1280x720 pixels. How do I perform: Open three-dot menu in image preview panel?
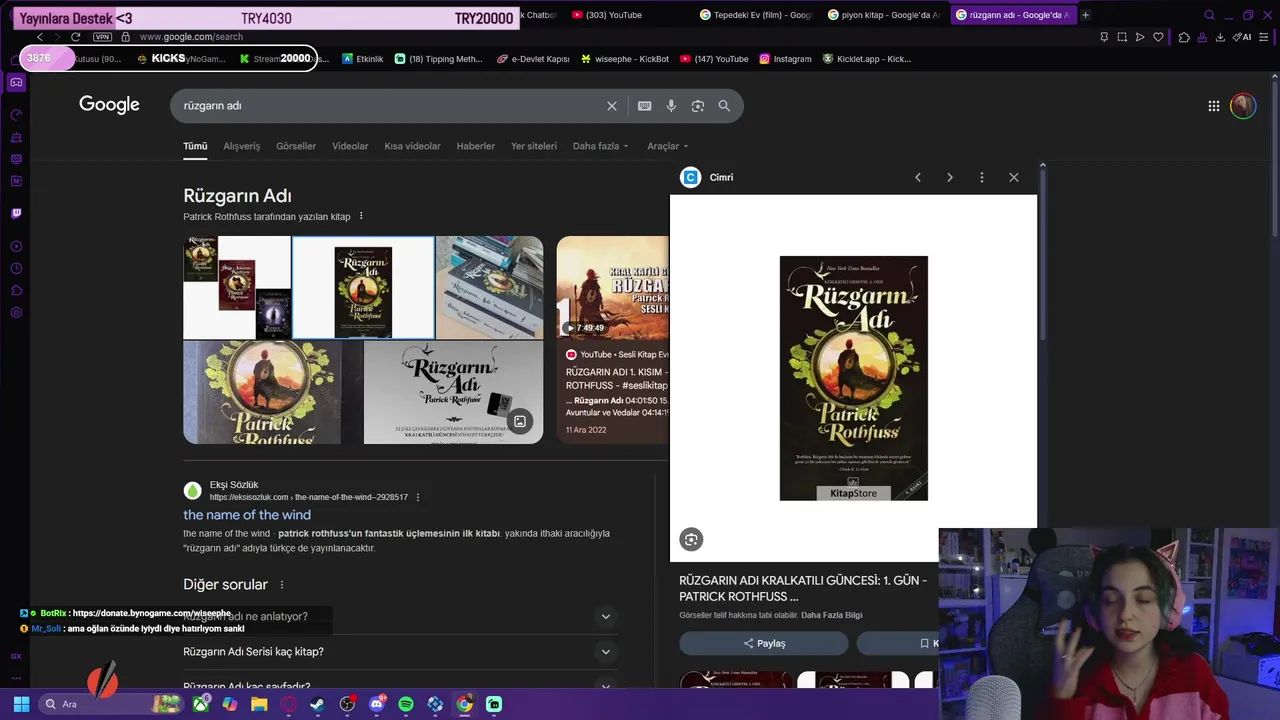pos(982,177)
